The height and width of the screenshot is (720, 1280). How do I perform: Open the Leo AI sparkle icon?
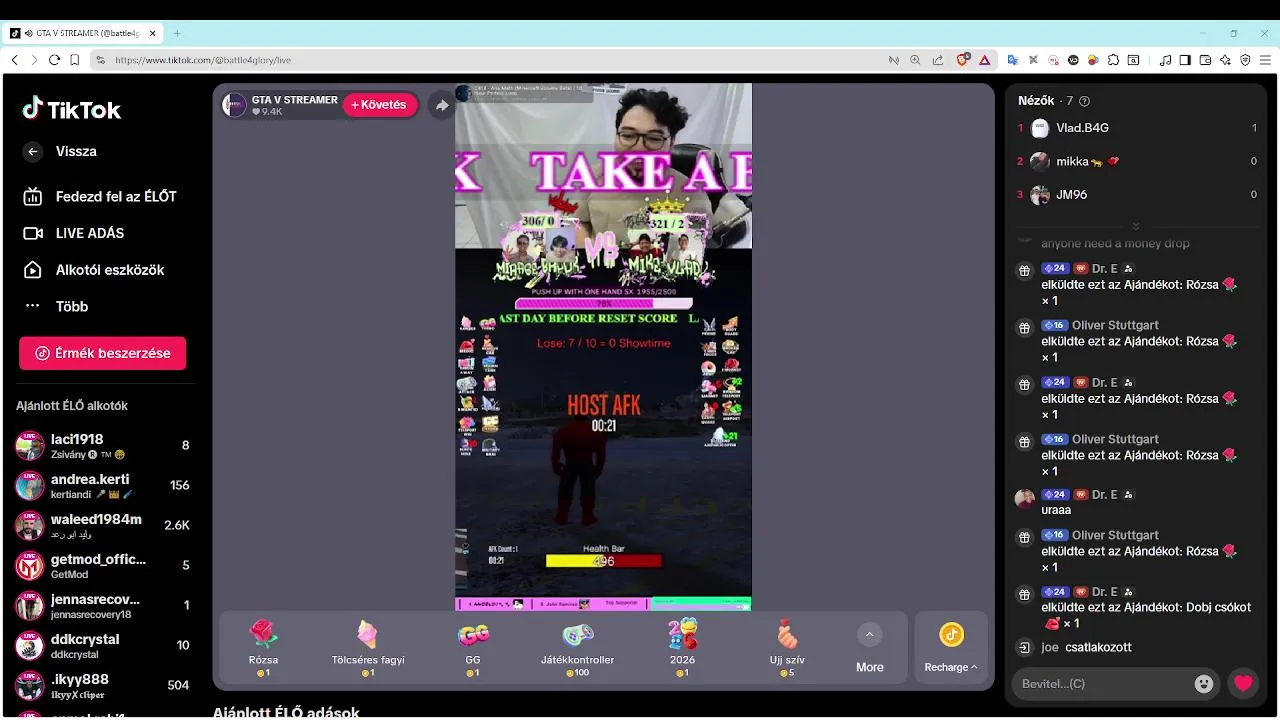click(1225, 60)
